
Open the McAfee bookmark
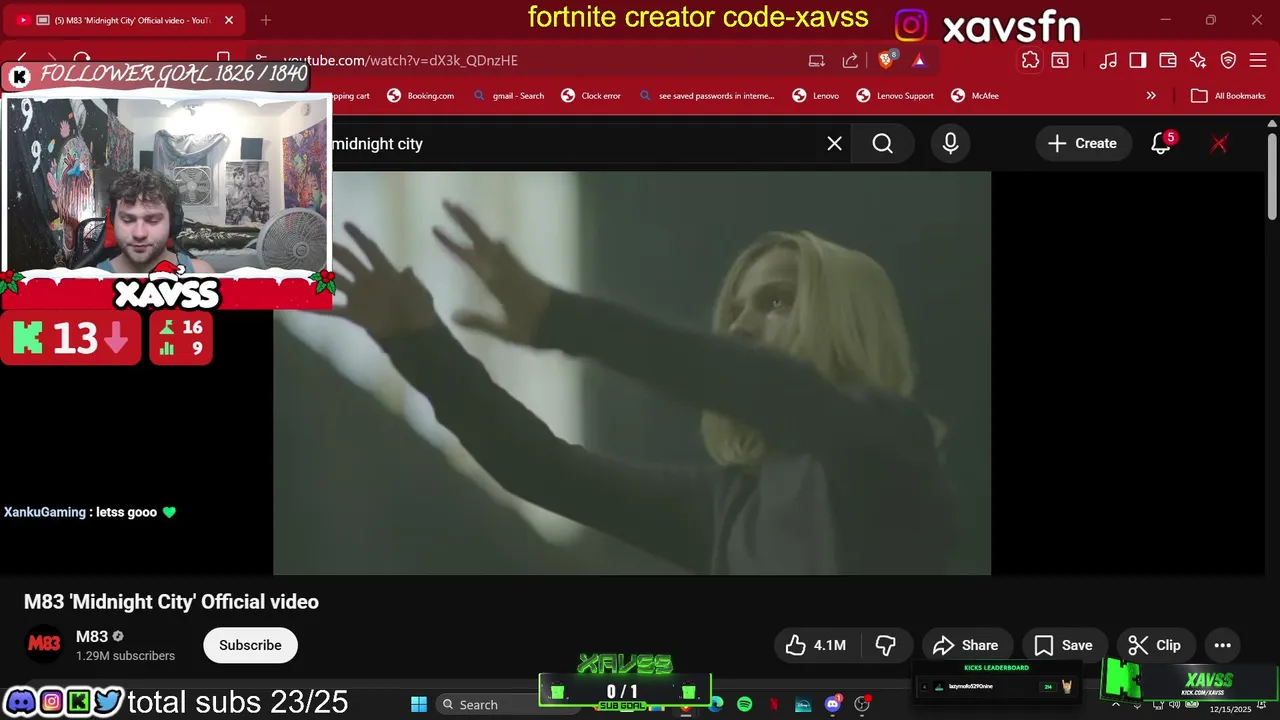pos(975,96)
